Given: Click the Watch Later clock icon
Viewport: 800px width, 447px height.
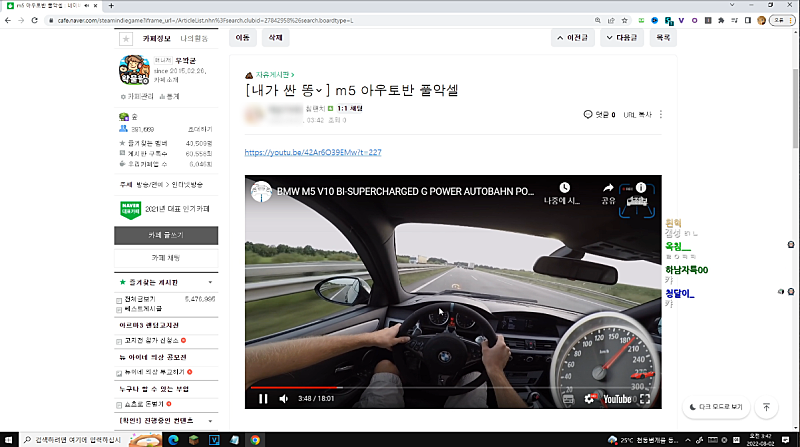Looking at the screenshot, I should click(x=564, y=187).
